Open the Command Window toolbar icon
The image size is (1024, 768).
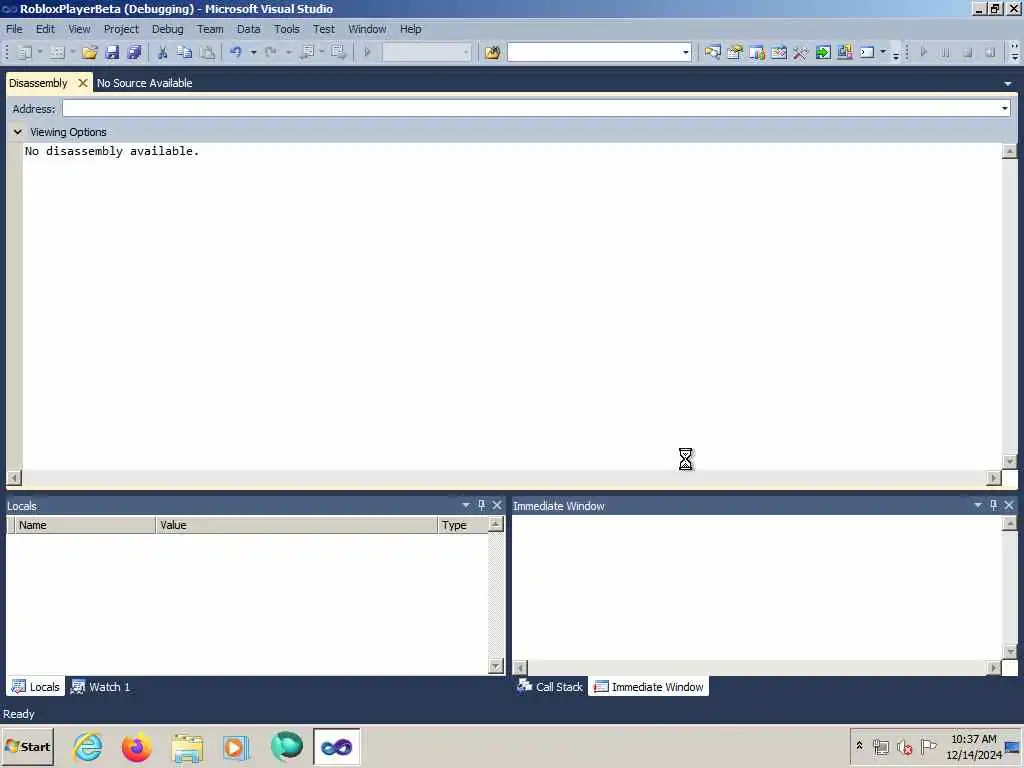(x=867, y=52)
